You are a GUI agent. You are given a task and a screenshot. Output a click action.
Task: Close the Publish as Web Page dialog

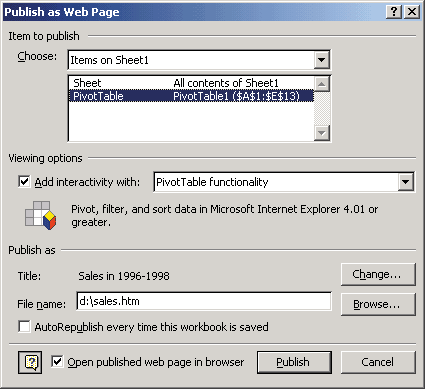tap(412, 12)
